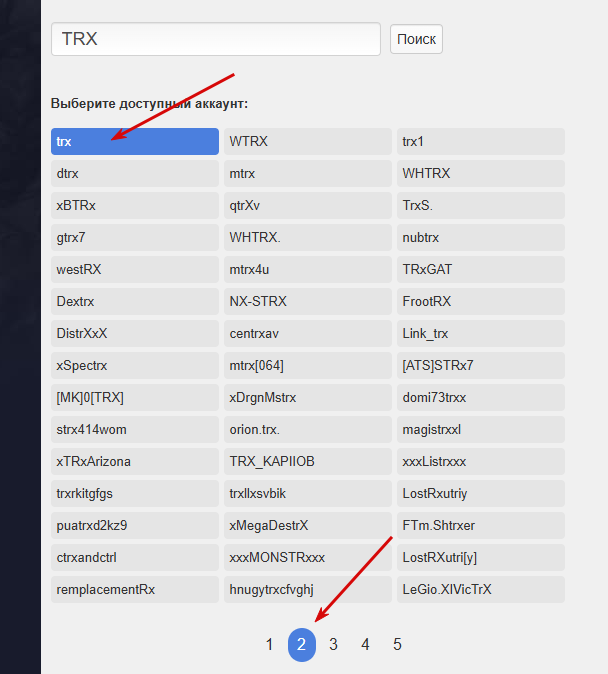
Task: Select the hnugytrxcfvghj account
Action: coord(308,590)
